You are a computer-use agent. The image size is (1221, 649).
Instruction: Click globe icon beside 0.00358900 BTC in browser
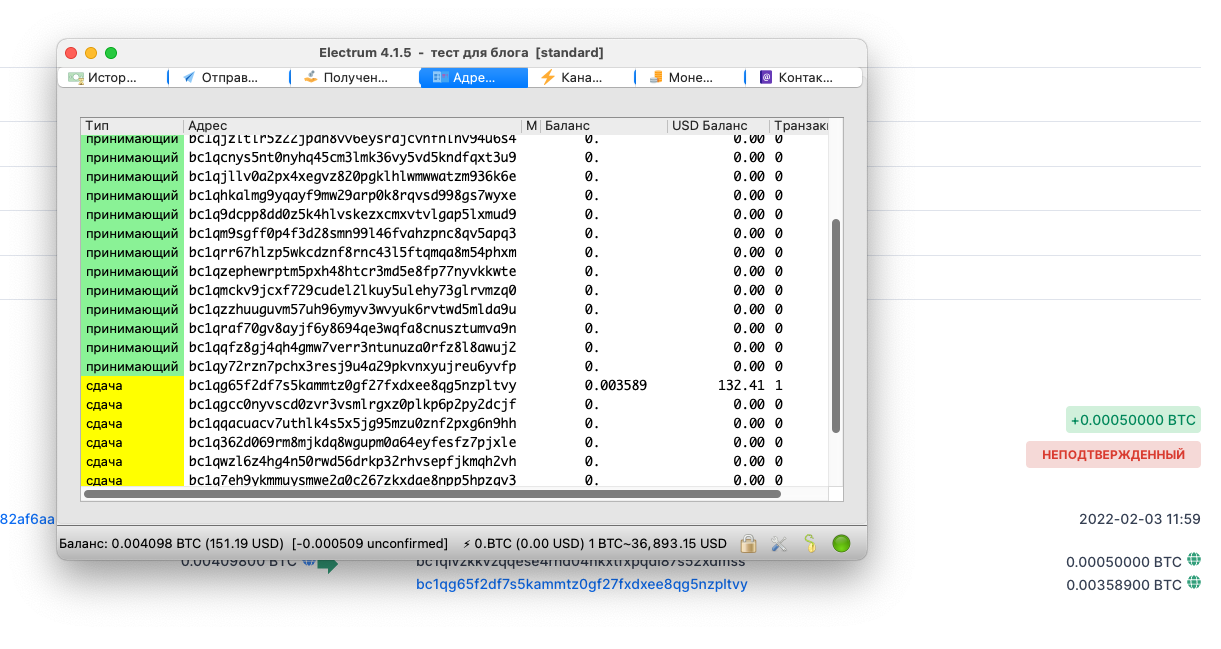1194,583
